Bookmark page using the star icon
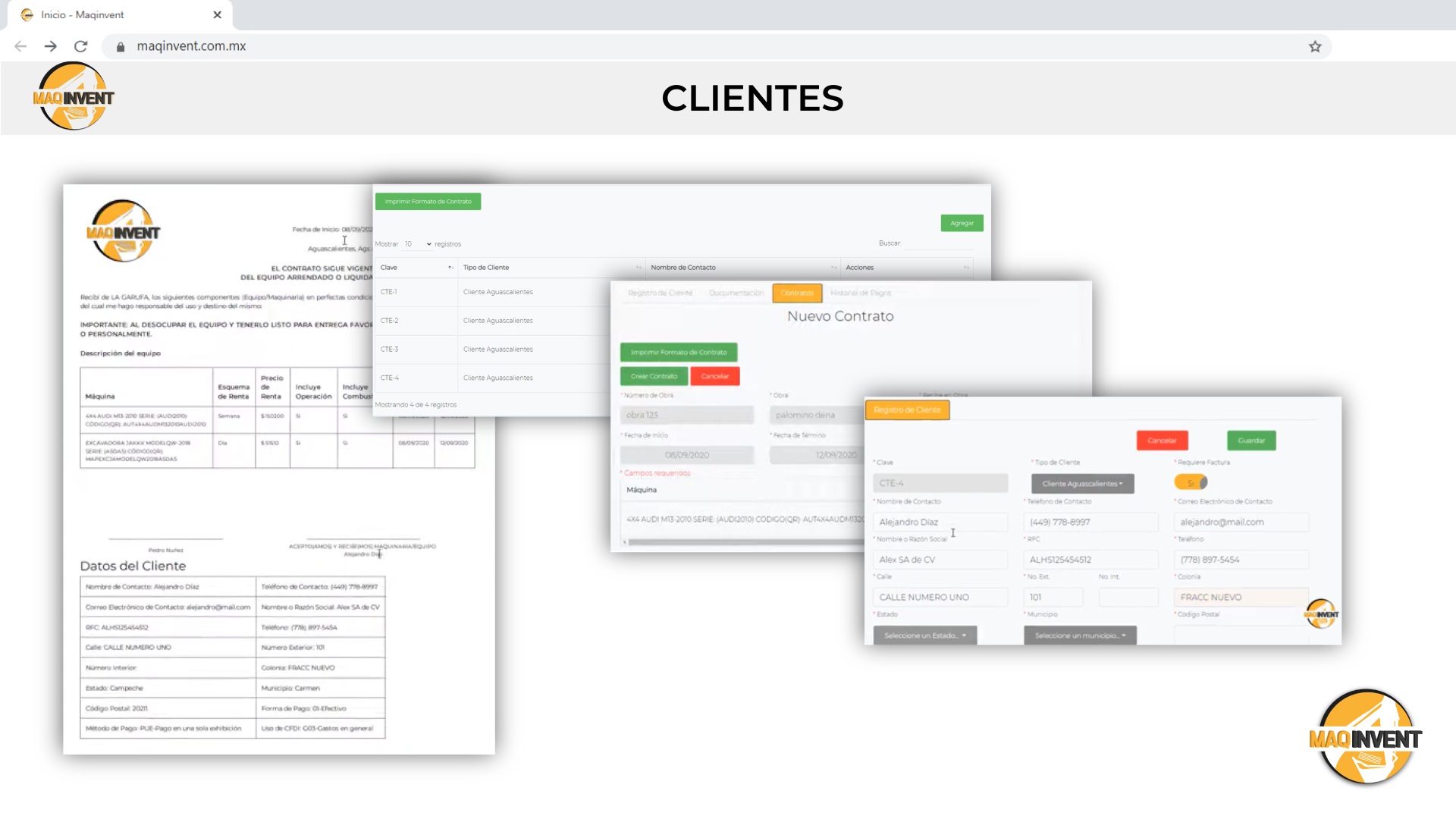 click(x=1315, y=46)
